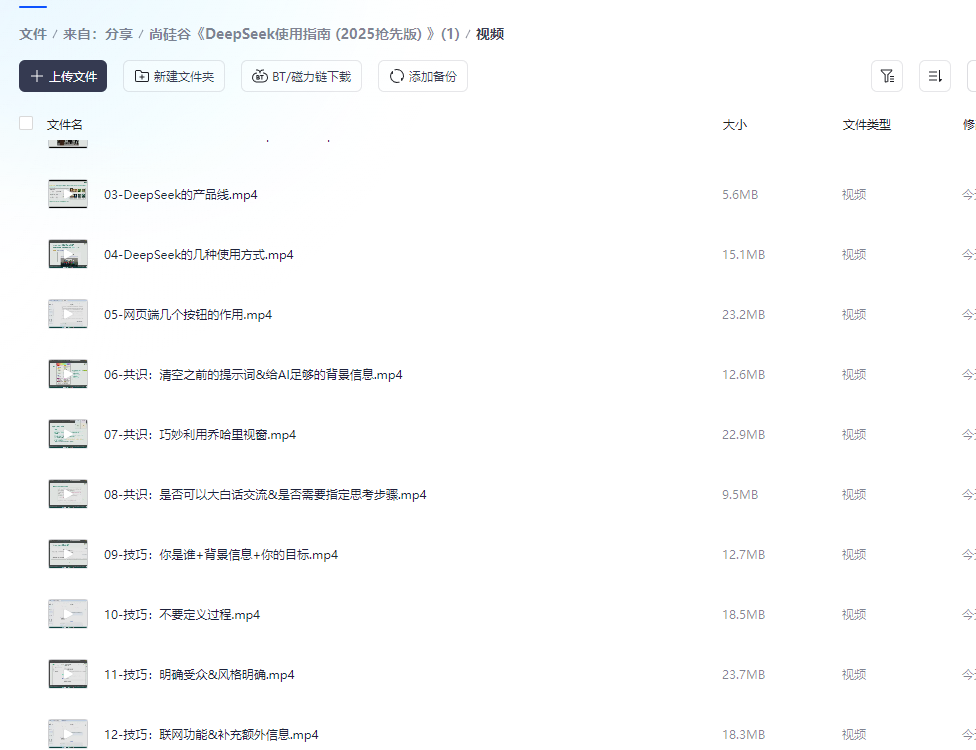Open the filter icon
Screen dimensions: 976x750
click(x=887, y=76)
